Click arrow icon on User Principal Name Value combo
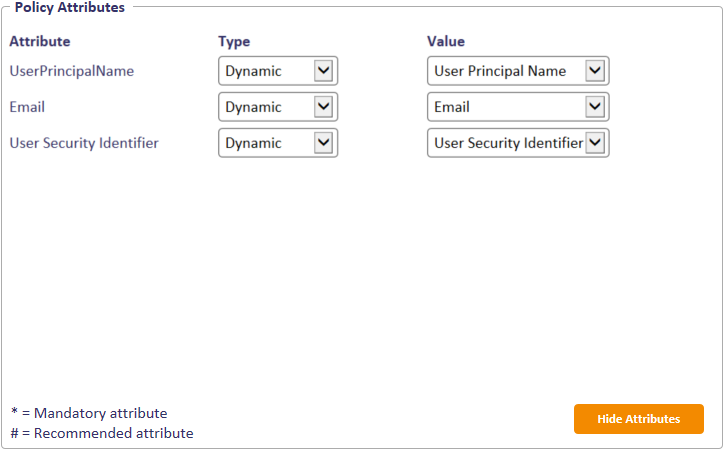Viewport: 724px width, 450px height. (595, 71)
